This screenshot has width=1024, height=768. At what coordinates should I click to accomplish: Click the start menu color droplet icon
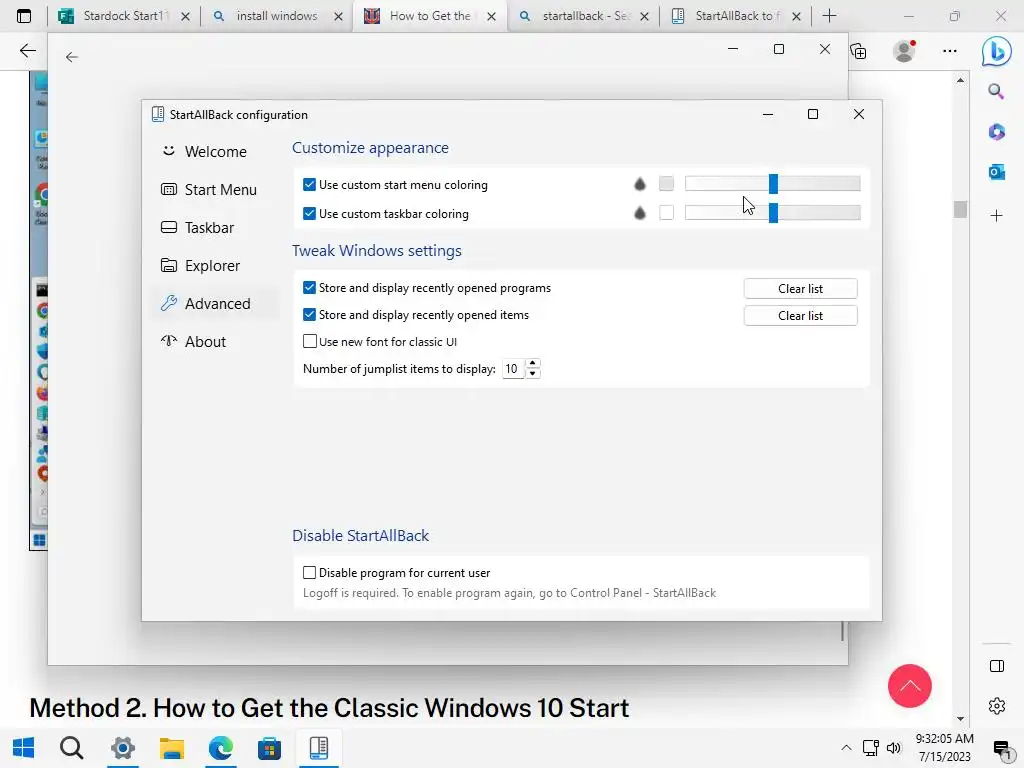pyautogui.click(x=640, y=185)
